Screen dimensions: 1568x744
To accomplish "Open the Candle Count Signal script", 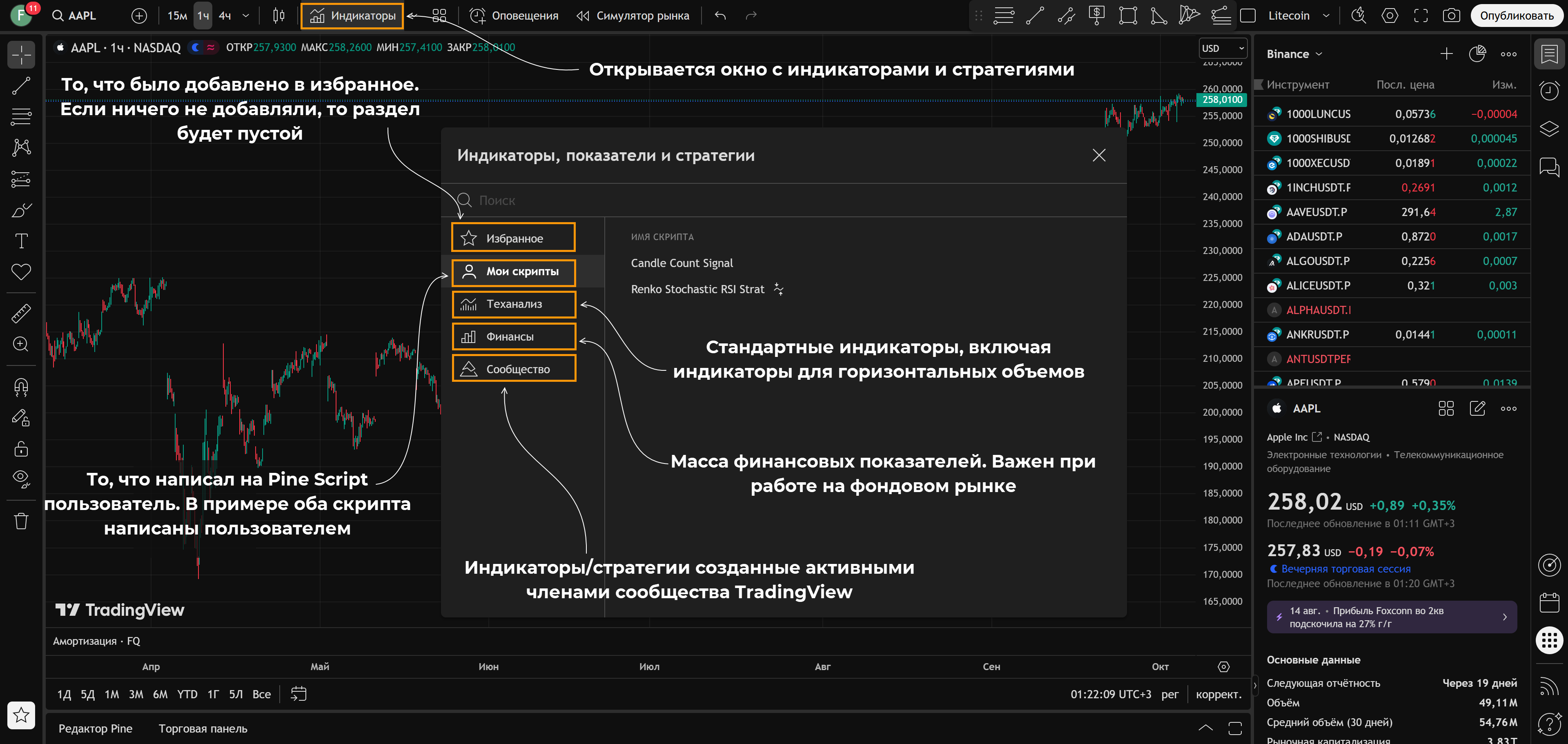I will pyautogui.click(x=682, y=263).
